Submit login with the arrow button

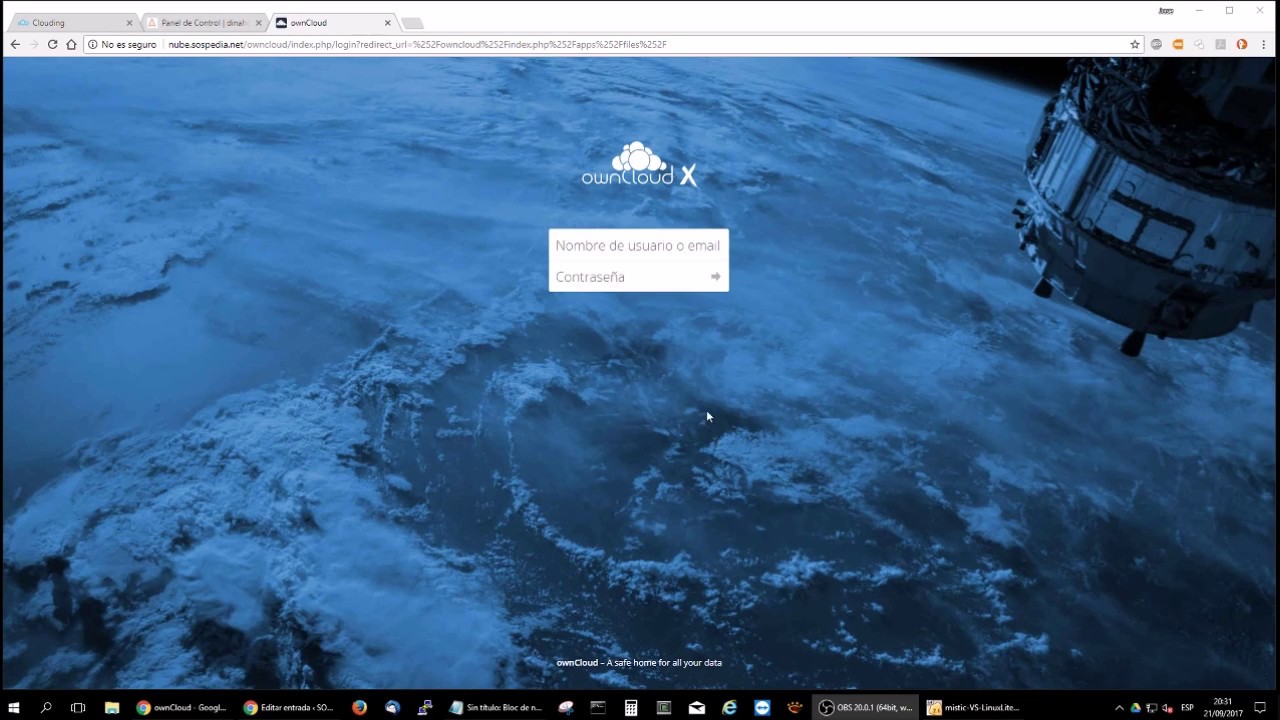coord(716,277)
